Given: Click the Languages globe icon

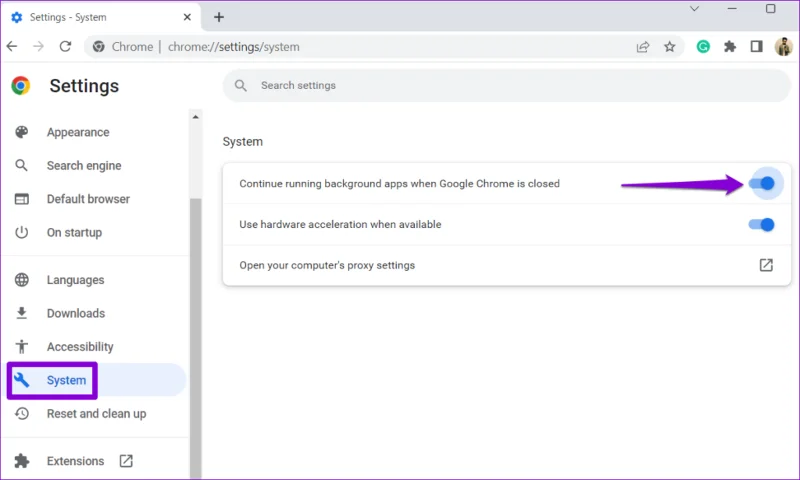Looking at the screenshot, I should pyautogui.click(x=21, y=280).
